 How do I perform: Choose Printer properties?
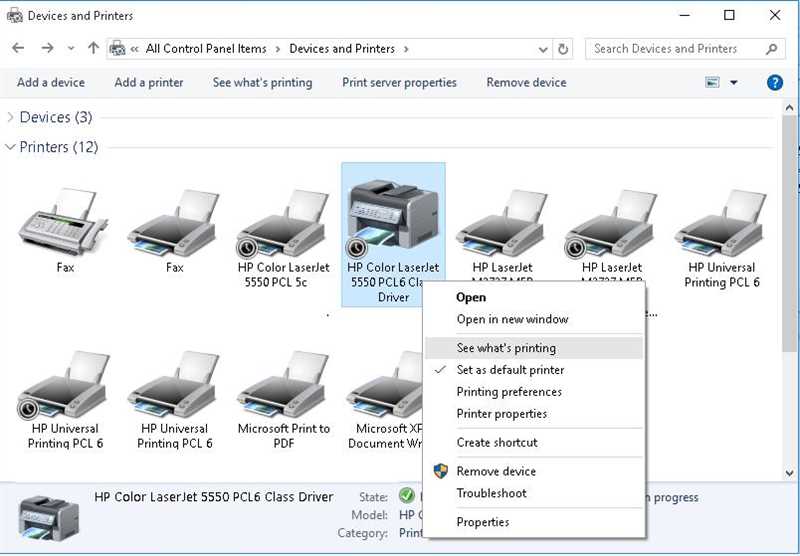point(534,414)
